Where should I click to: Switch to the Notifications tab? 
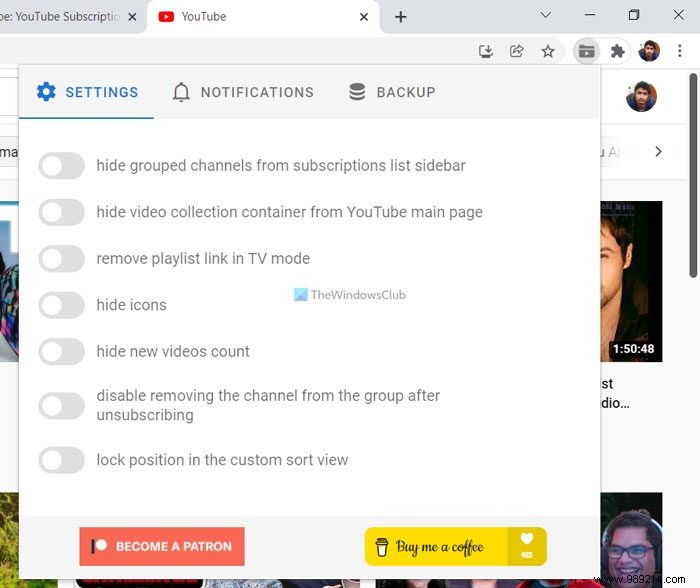pyautogui.click(x=243, y=92)
